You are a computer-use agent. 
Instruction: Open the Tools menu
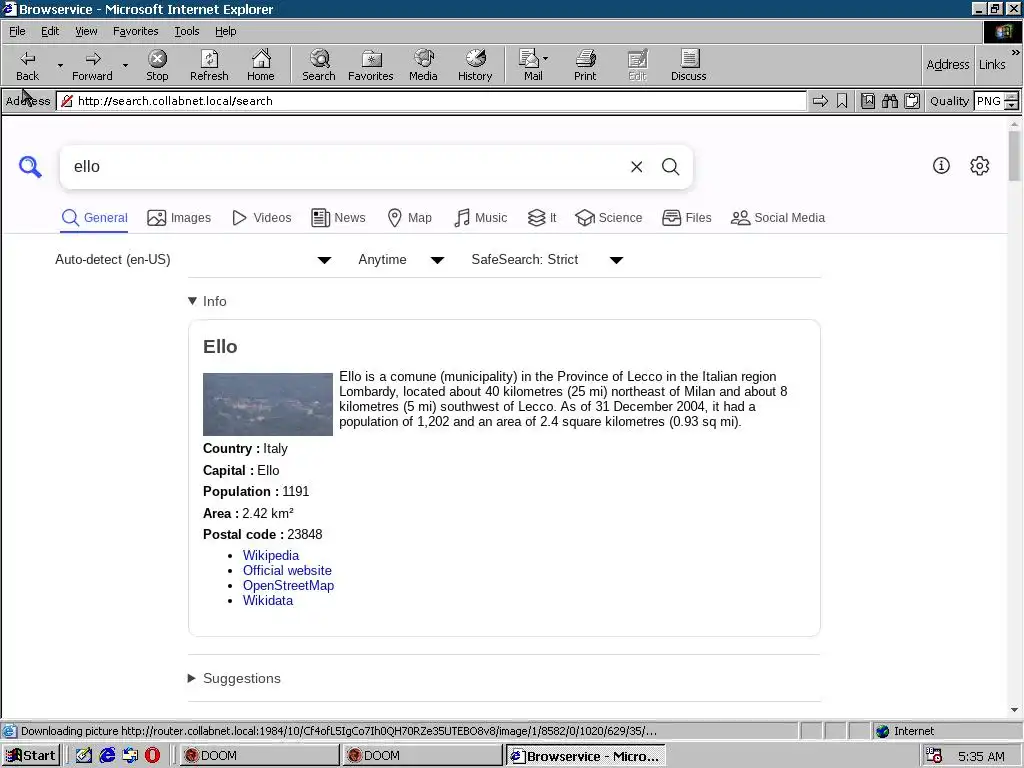click(x=186, y=31)
